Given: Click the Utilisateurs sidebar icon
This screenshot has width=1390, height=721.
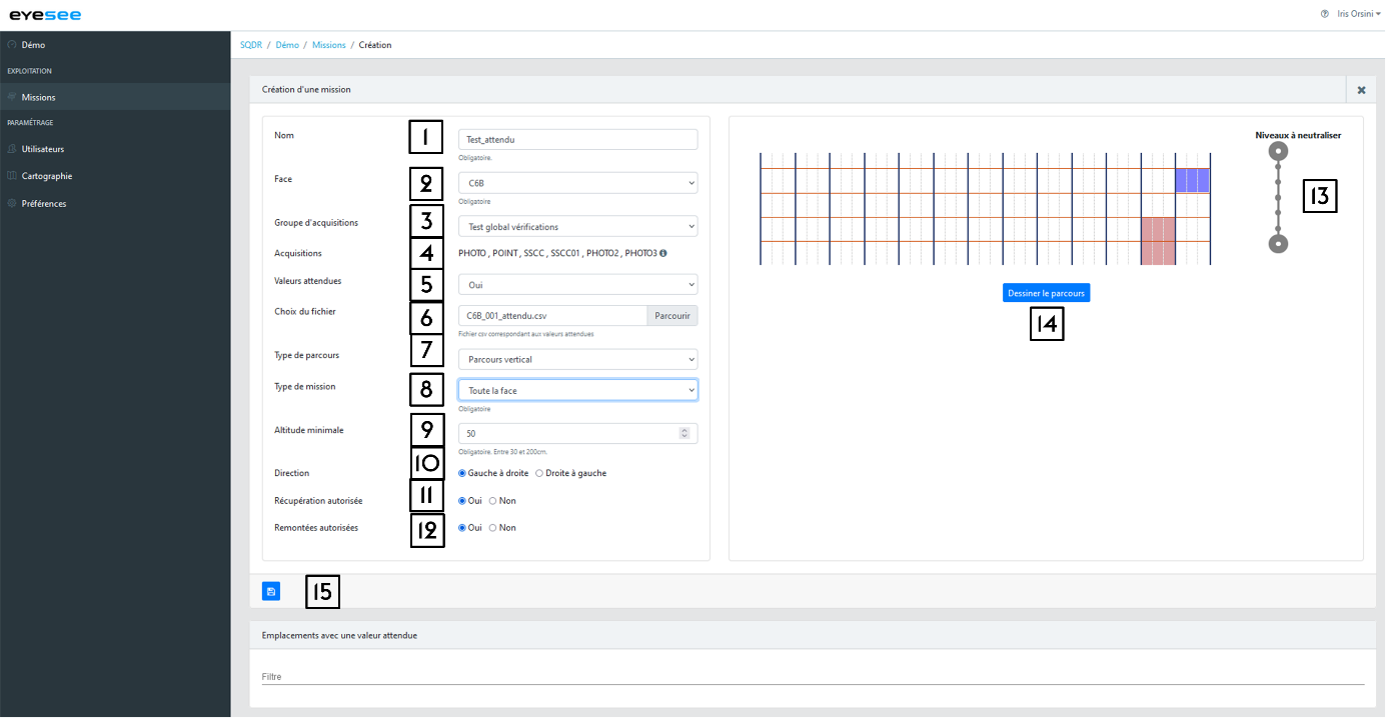Looking at the screenshot, I should [12, 149].
